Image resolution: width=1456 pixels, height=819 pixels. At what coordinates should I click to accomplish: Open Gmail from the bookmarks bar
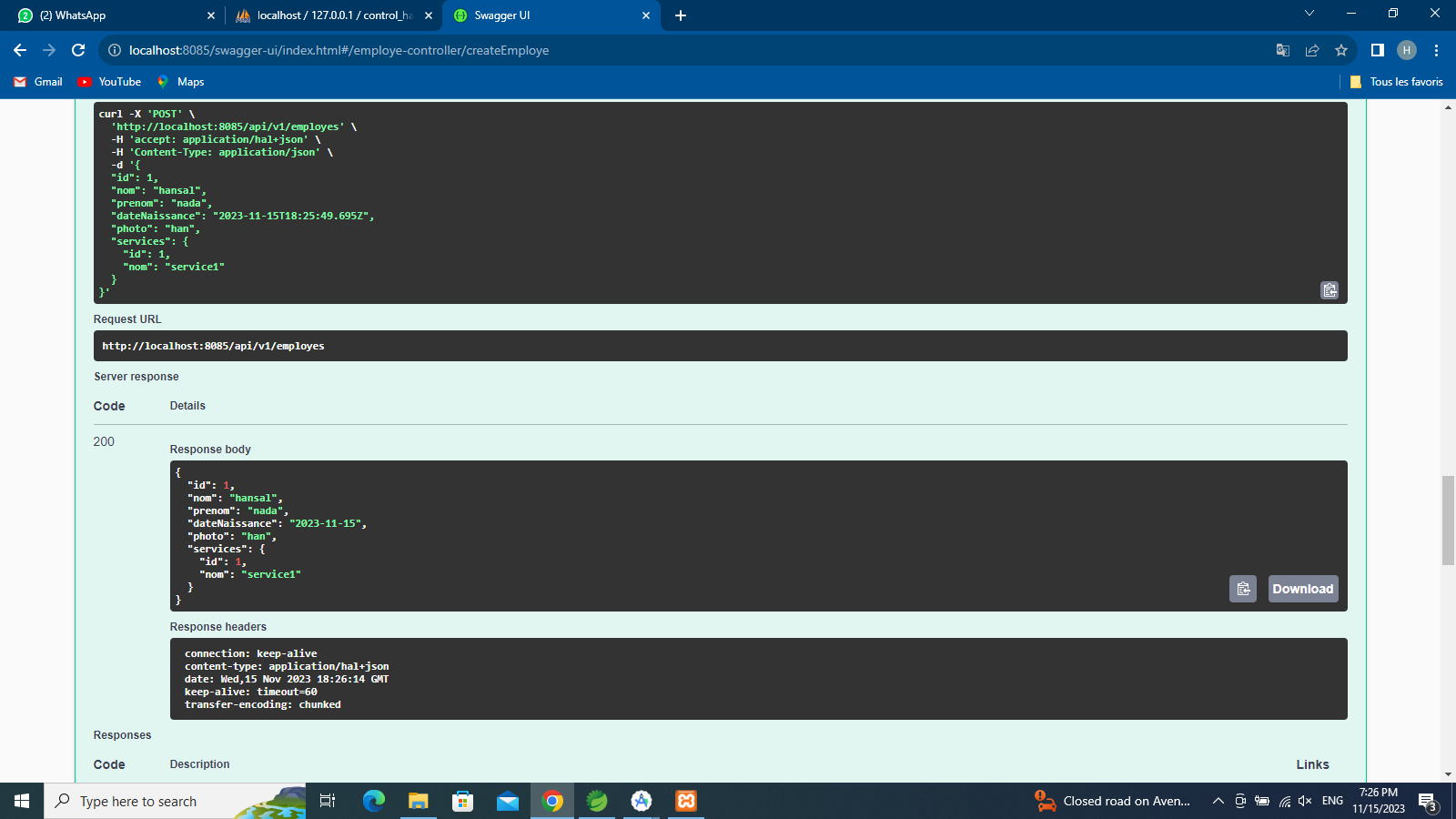point(38,81)
